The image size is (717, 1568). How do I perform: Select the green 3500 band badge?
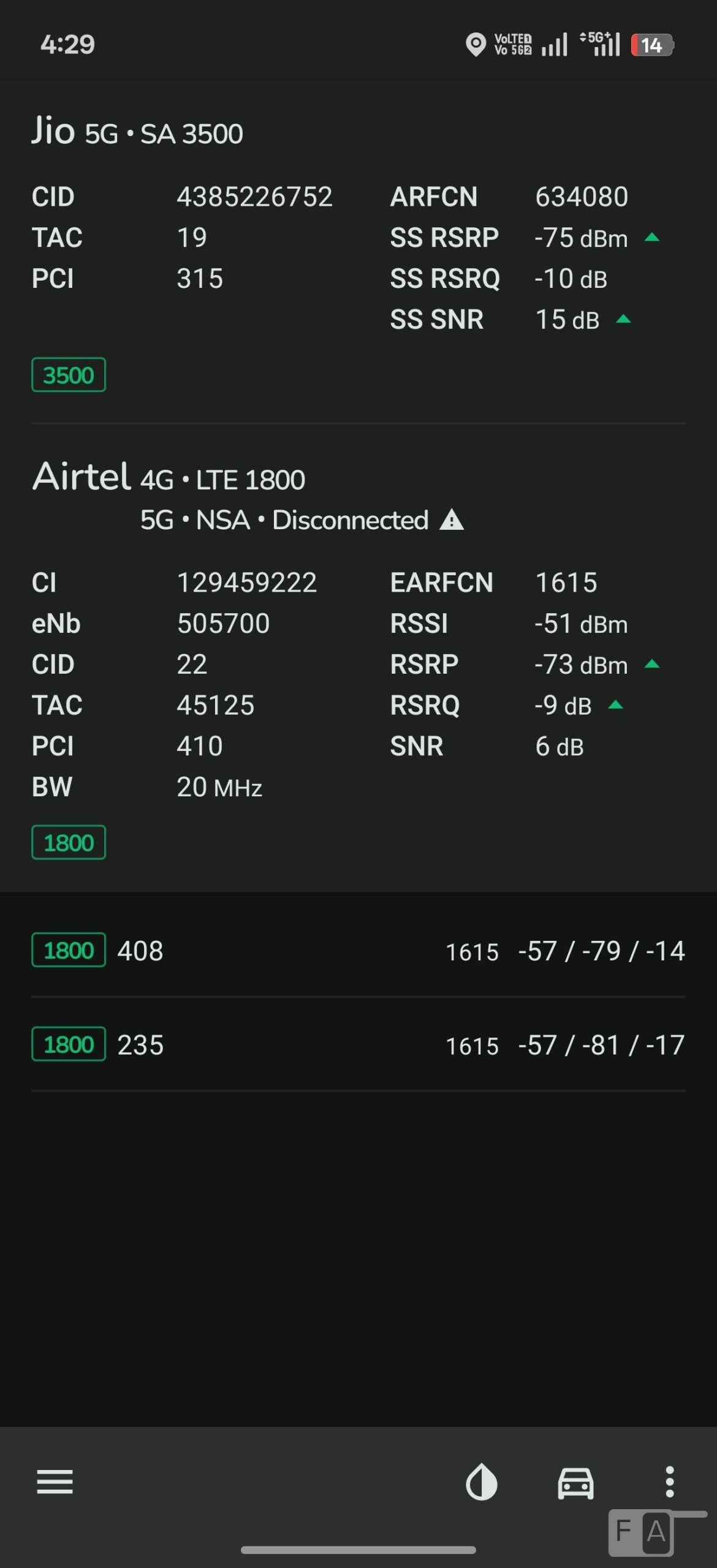[69, 375]
